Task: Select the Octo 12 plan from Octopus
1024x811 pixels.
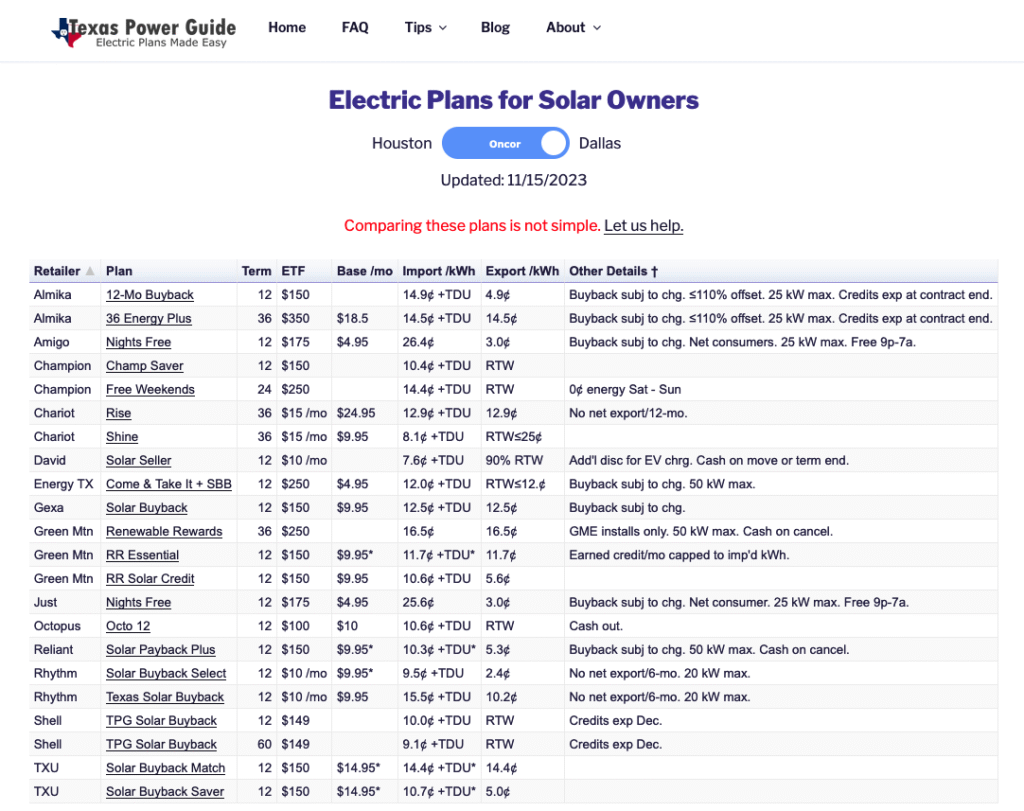Action: (127, 625)
